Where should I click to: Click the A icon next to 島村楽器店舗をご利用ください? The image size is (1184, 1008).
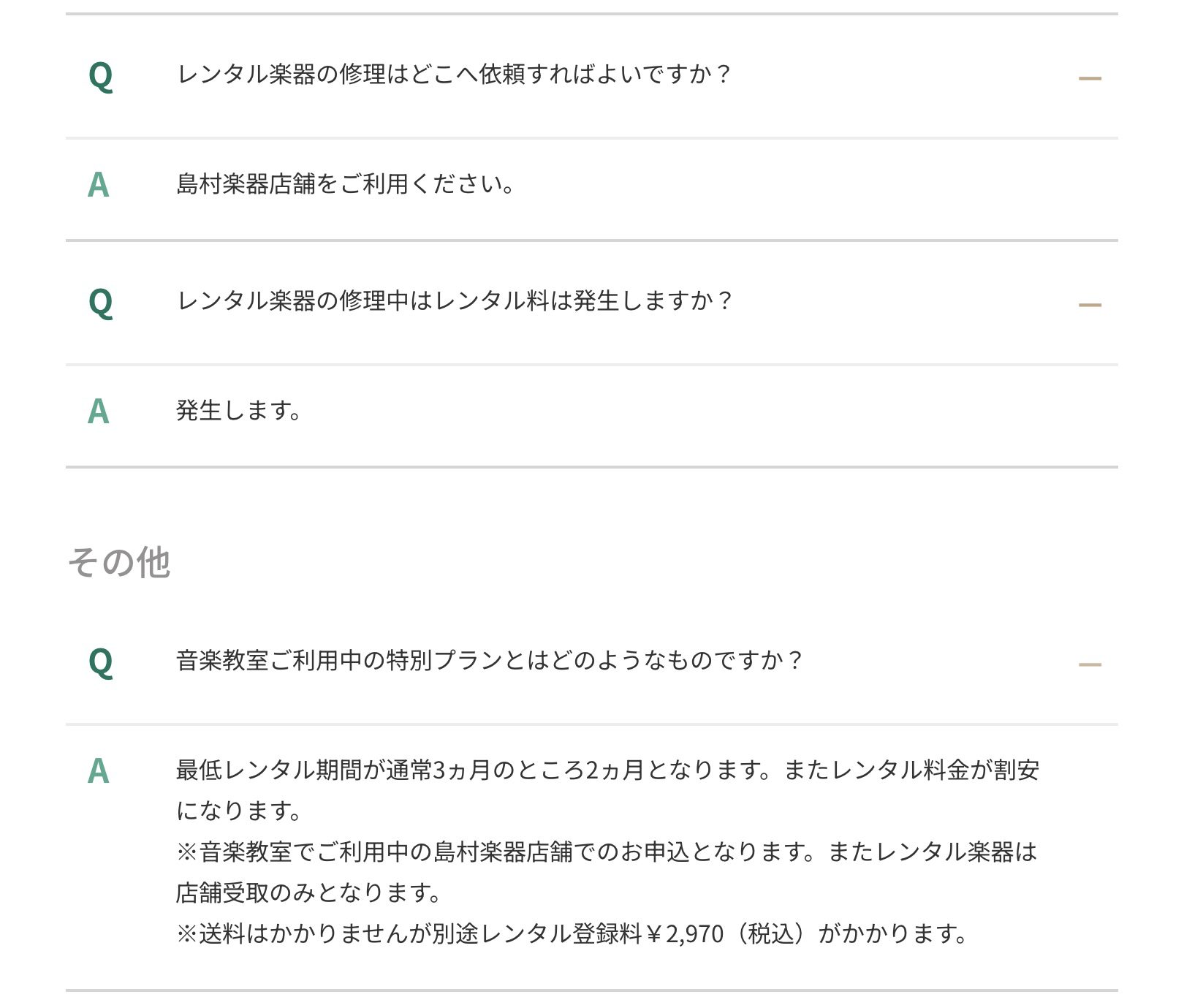coord(99,185)
